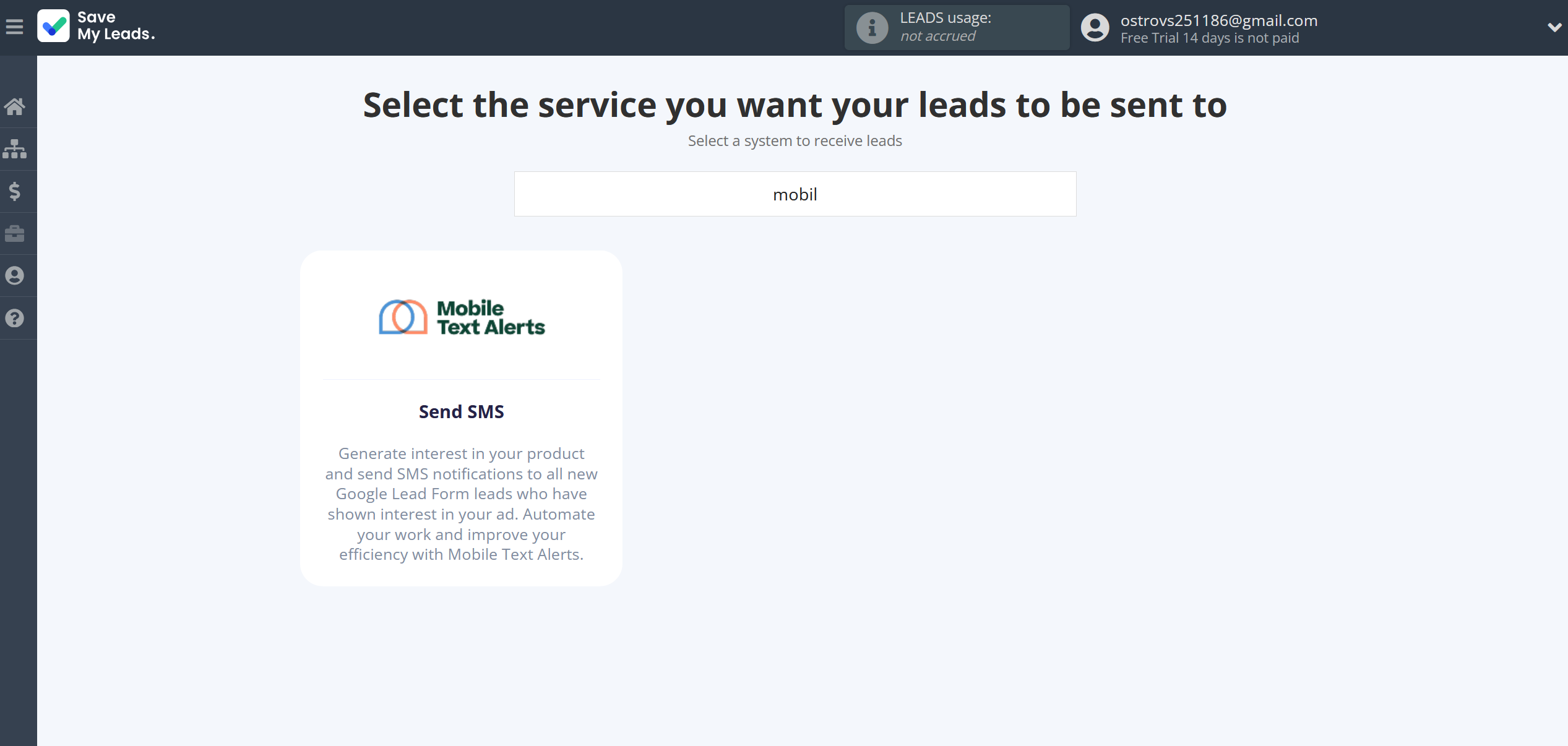Open the profile user icon in sidebar
Viewport: 1568px width, 746px height.
(15, 276)
